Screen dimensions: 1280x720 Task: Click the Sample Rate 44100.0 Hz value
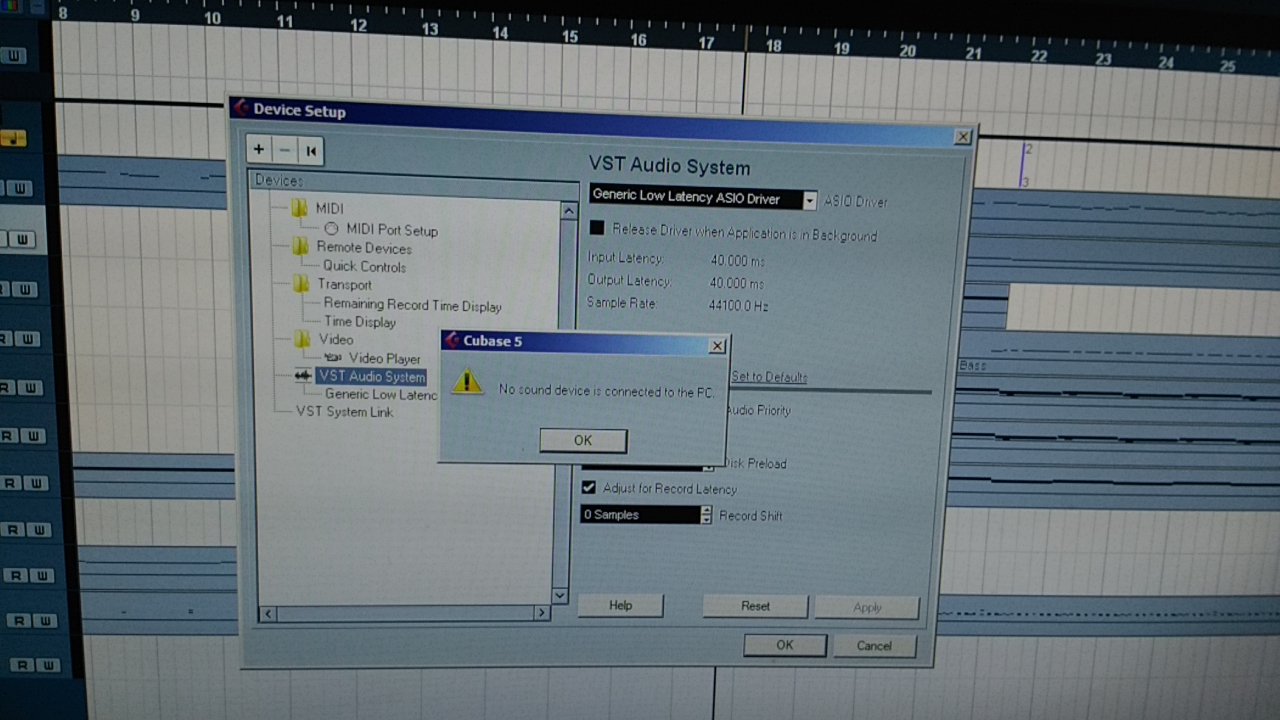coord(739,305)
